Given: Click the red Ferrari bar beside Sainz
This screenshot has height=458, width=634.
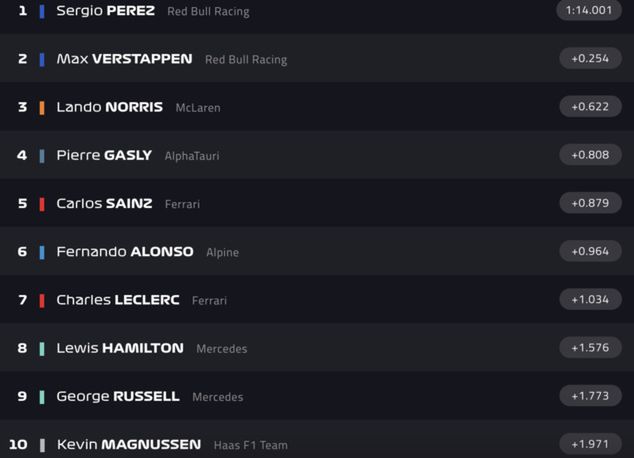Looking at the screenshot, I should tap(42, 204).
